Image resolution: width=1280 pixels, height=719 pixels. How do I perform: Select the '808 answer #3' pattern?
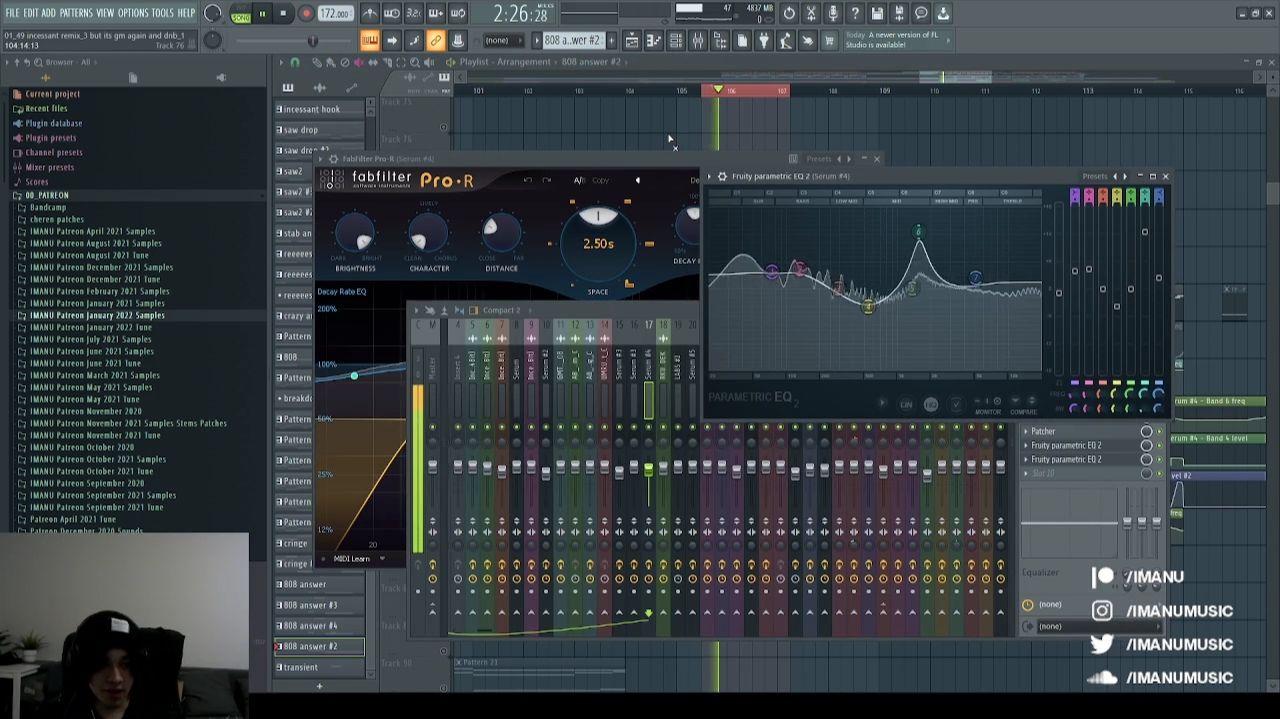(x=319, y=605)
